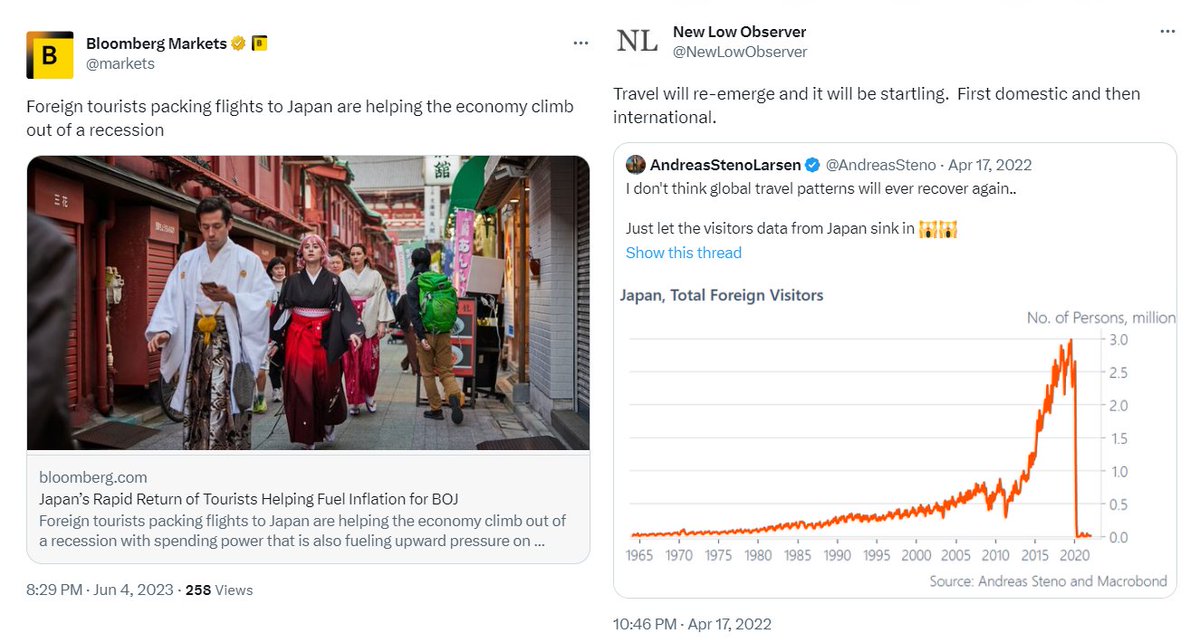Click Show this thread link
This screenshot has width=1200, height=643.
[x=684, y=252]
